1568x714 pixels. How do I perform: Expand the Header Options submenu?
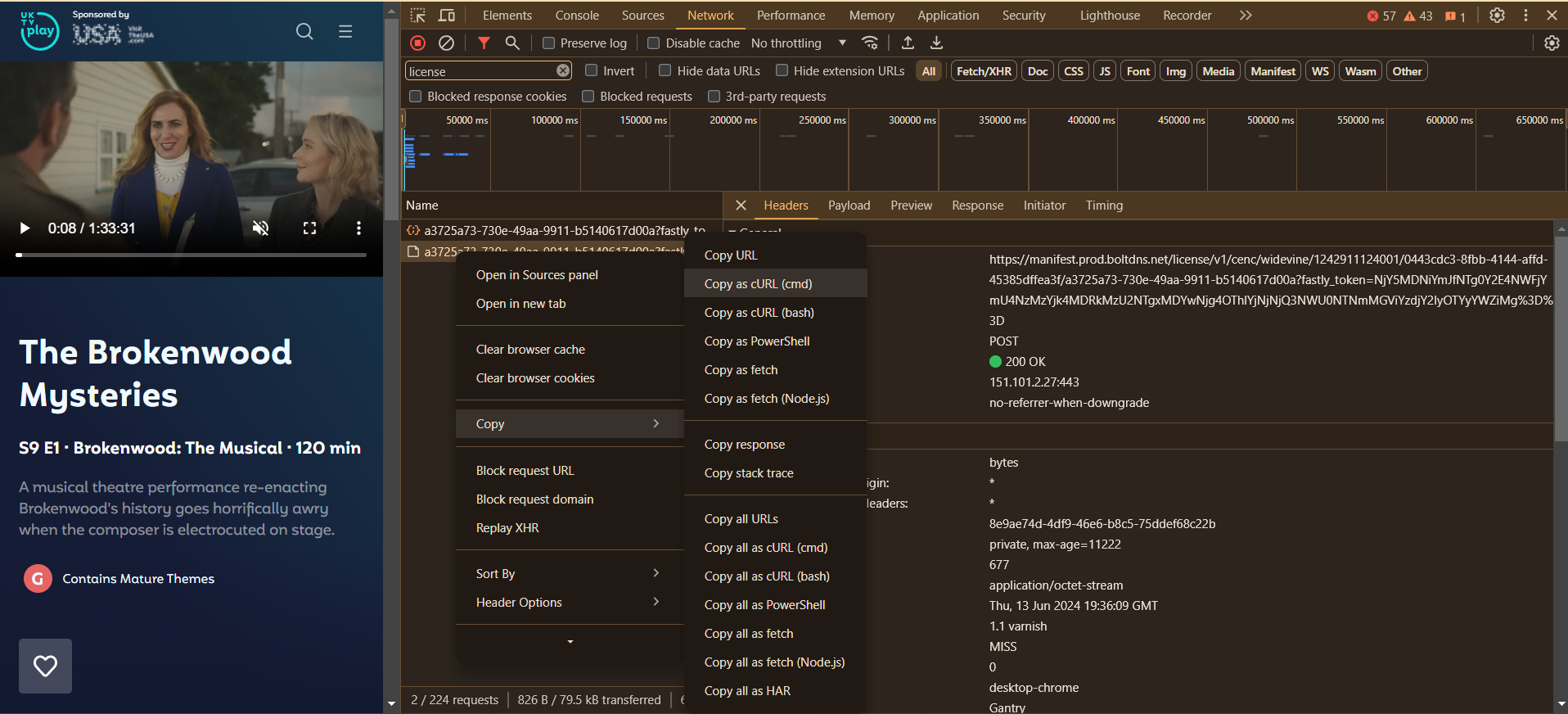(x=568, y=602)
